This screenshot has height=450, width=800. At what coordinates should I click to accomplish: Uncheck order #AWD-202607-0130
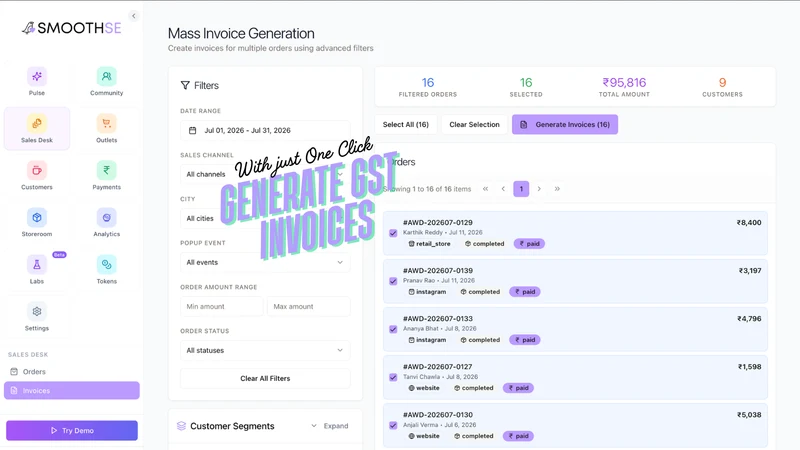pos(393,426)
